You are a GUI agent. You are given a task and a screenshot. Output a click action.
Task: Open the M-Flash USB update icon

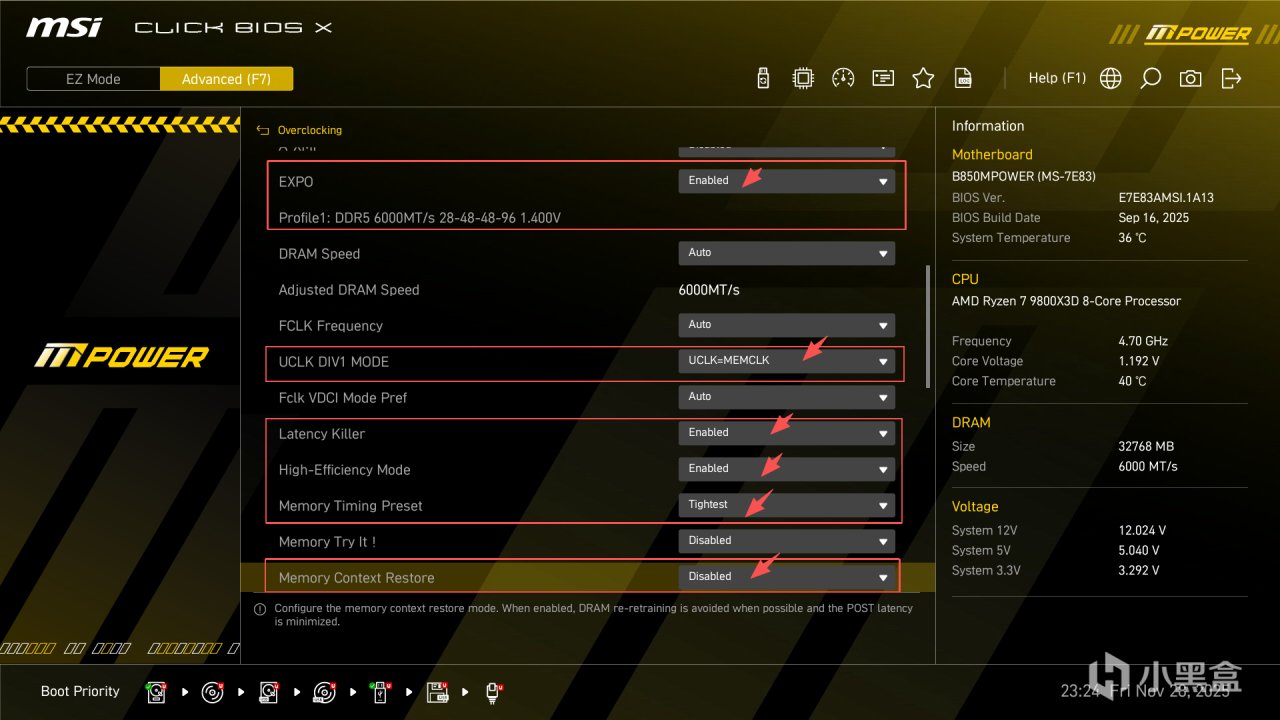(x=763, y=78)
